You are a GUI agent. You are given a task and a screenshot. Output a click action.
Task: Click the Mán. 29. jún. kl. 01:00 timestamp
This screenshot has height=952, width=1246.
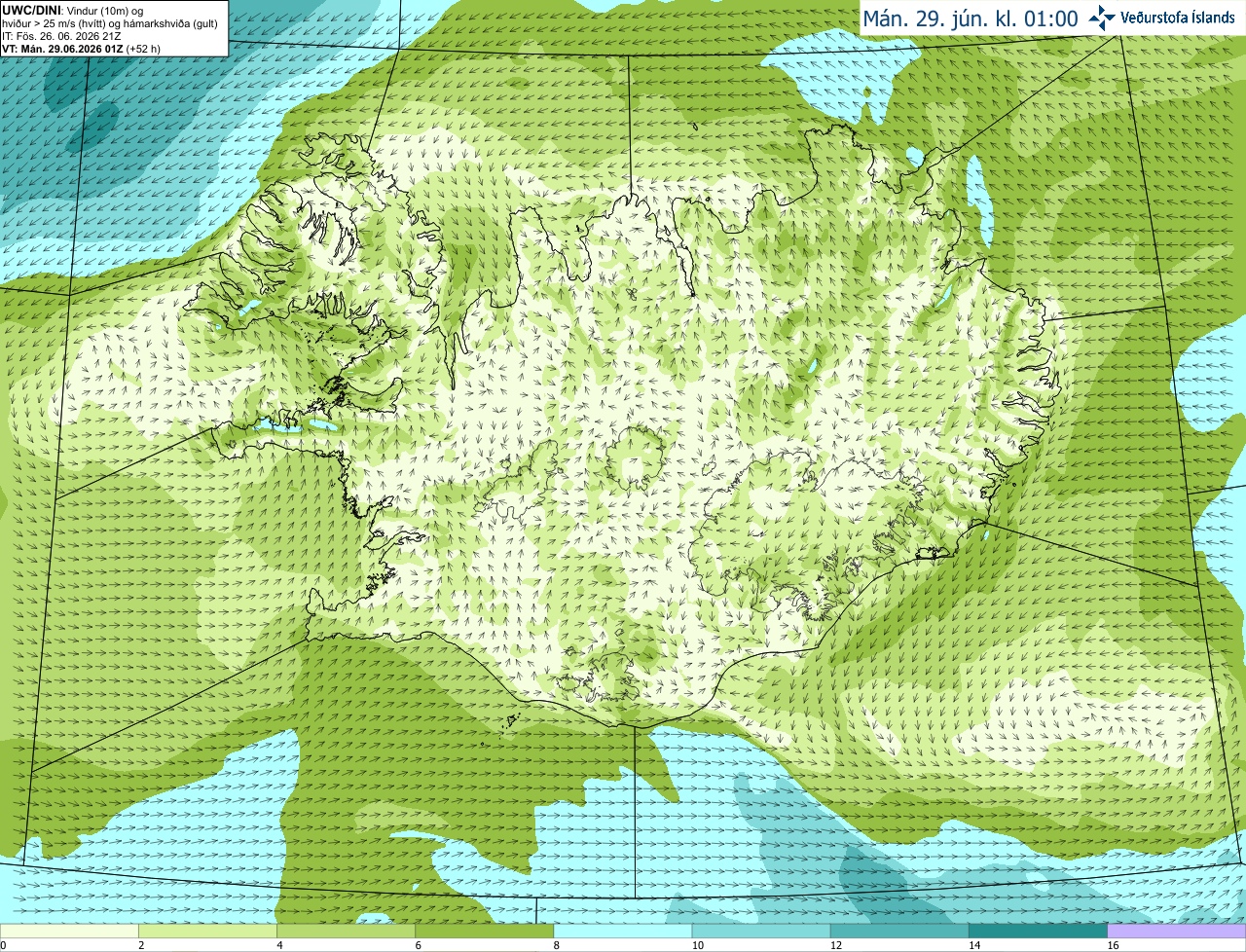(971, 18)
